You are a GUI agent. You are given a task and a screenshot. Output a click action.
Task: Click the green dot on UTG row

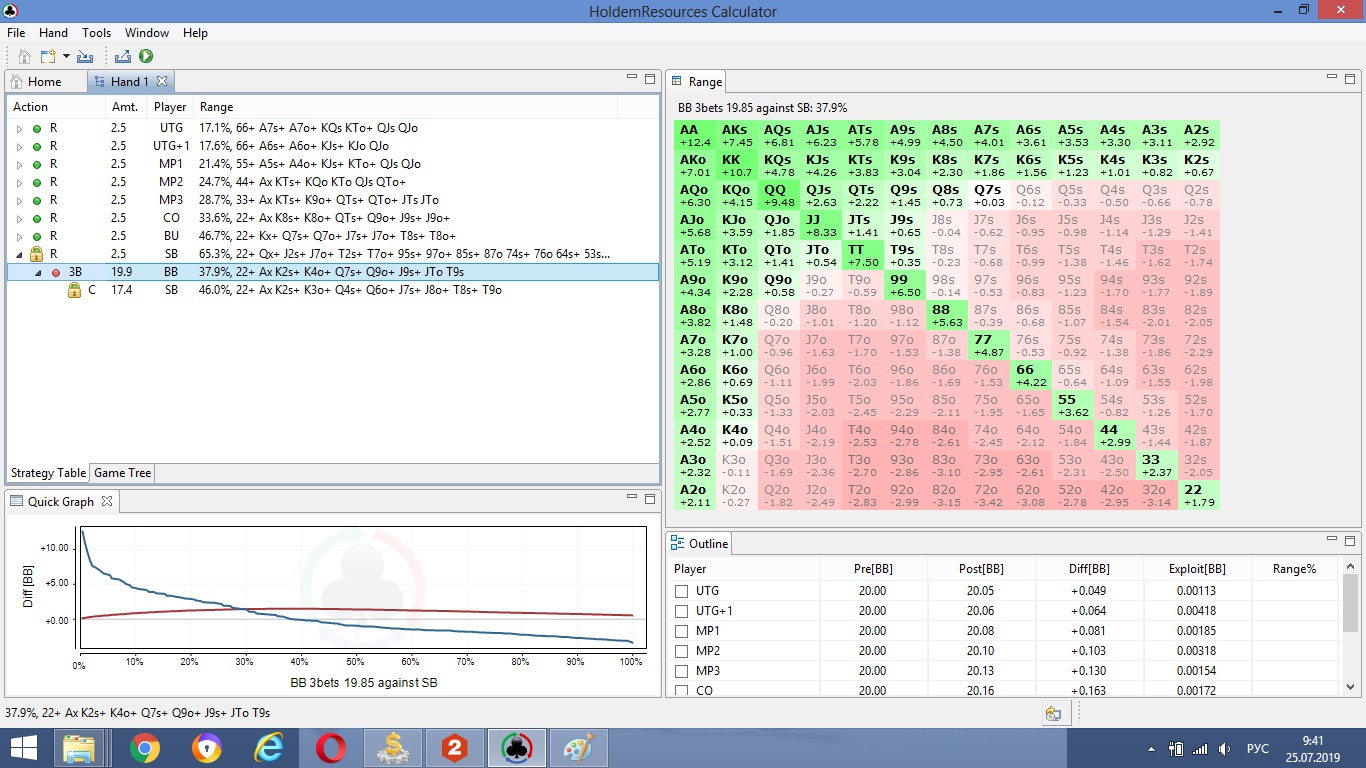click(x=37, y=128)
